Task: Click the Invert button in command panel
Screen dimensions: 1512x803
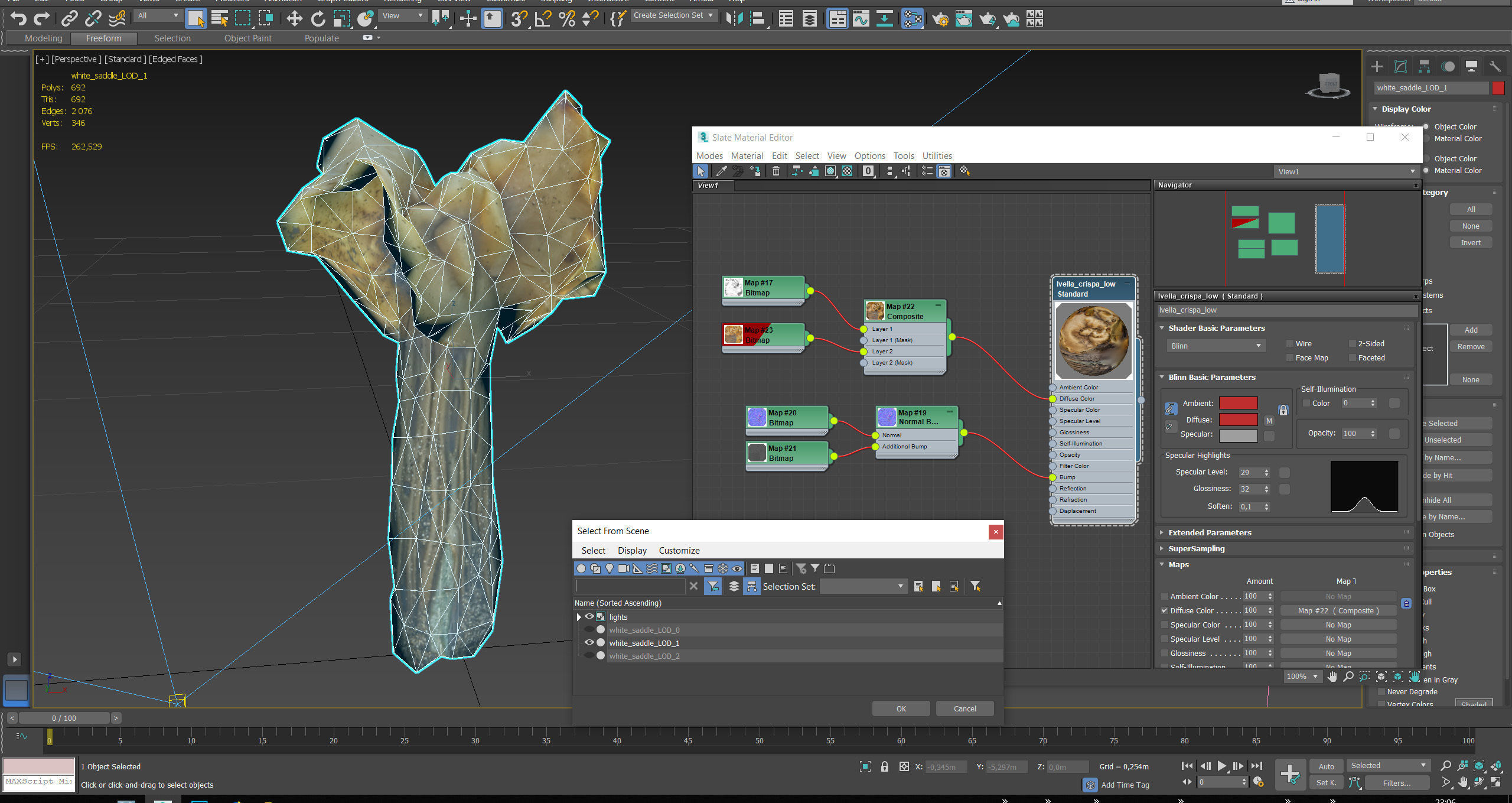Action: pos(1470,242)
